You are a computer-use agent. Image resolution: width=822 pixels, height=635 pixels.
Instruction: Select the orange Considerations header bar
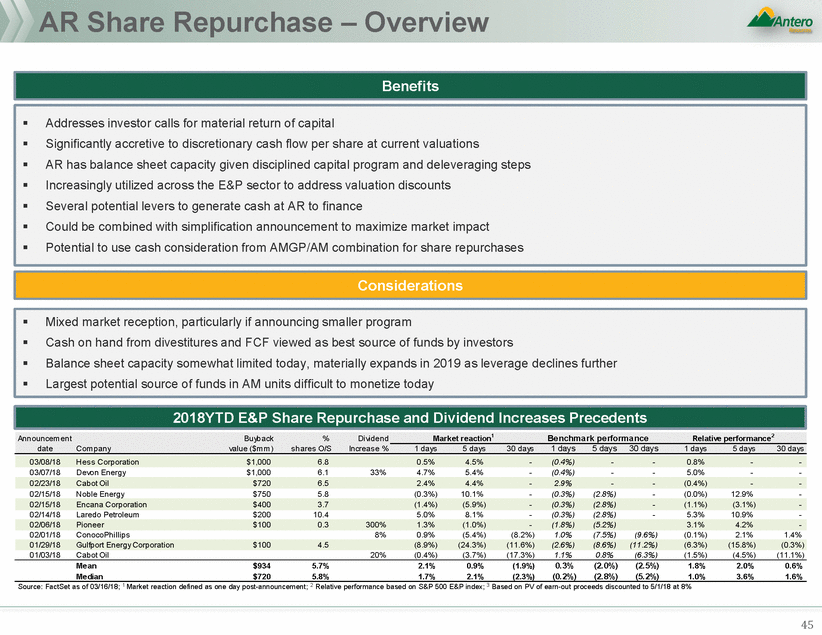click(410, 285)
